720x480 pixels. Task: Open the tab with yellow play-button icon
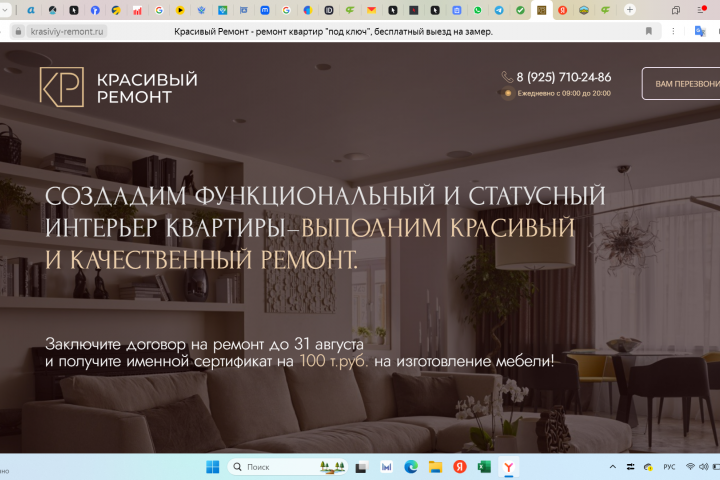point(180,10)
